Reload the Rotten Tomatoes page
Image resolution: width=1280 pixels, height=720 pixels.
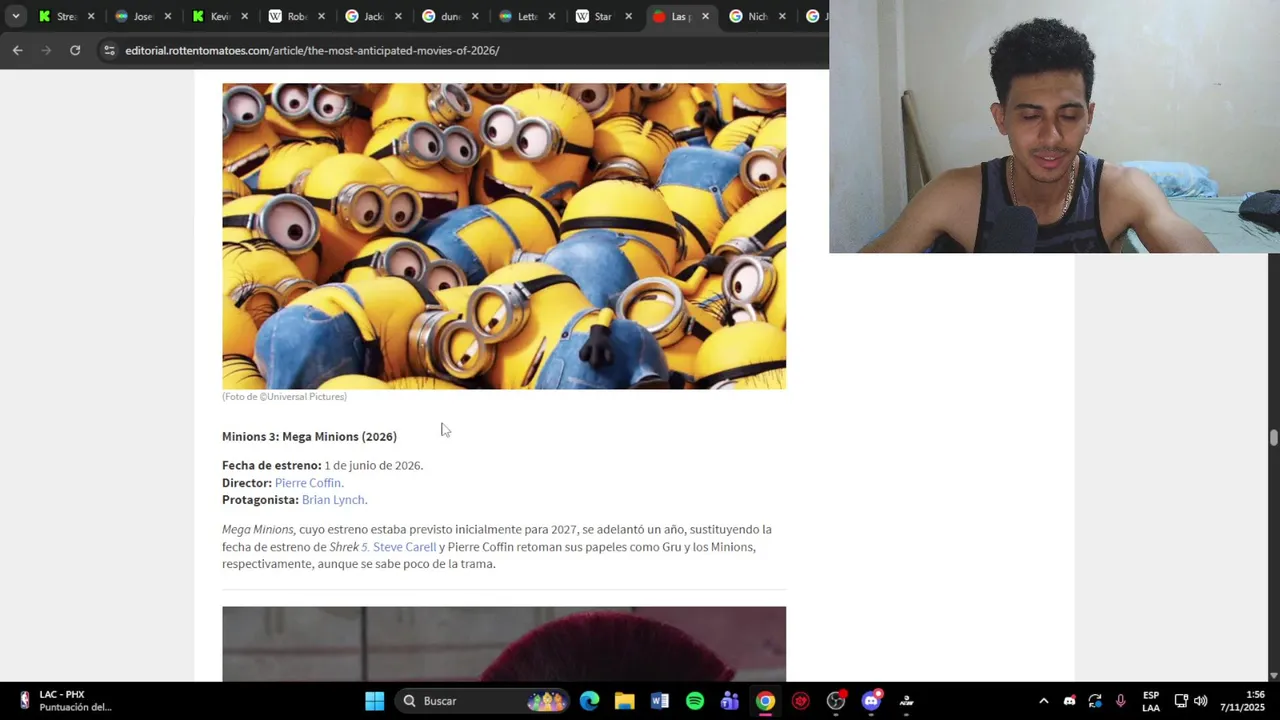(75, 50)
